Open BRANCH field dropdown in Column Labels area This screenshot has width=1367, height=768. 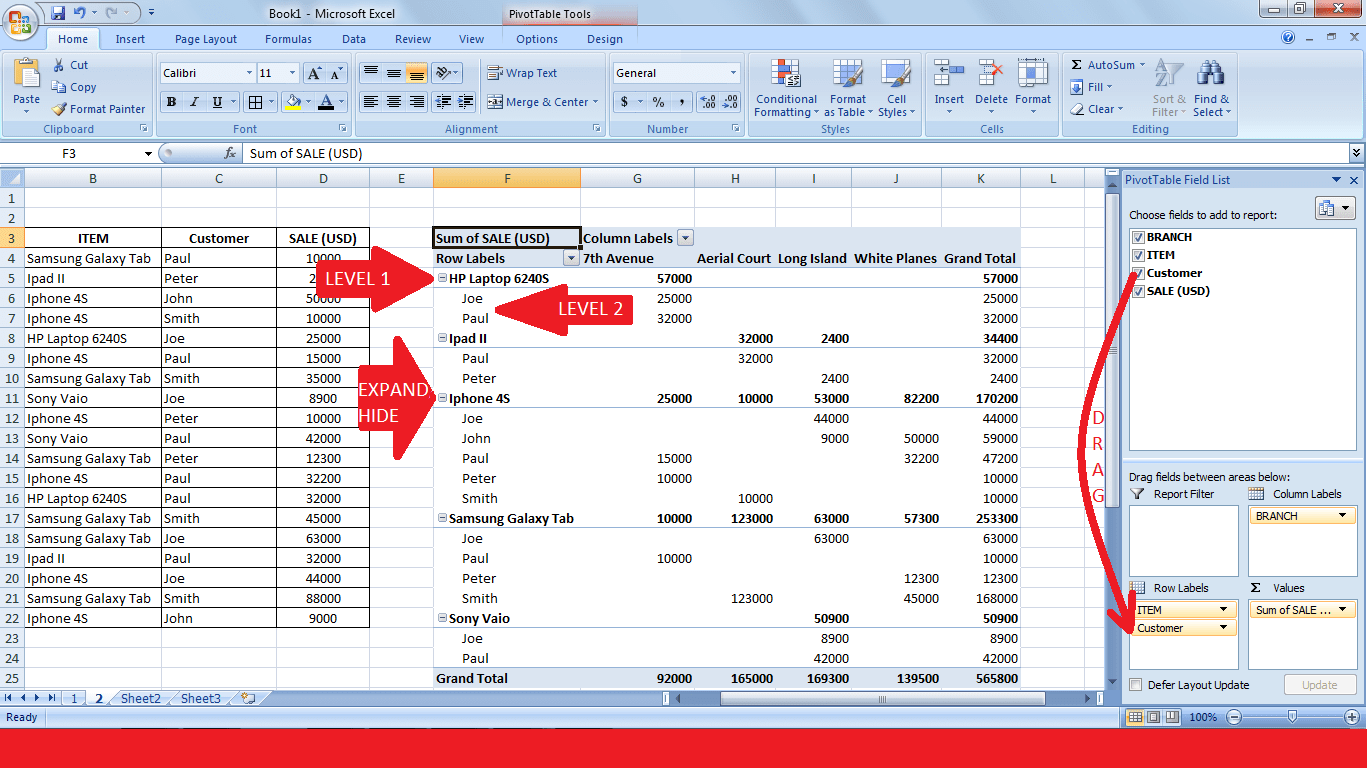tap(1340, 516)
